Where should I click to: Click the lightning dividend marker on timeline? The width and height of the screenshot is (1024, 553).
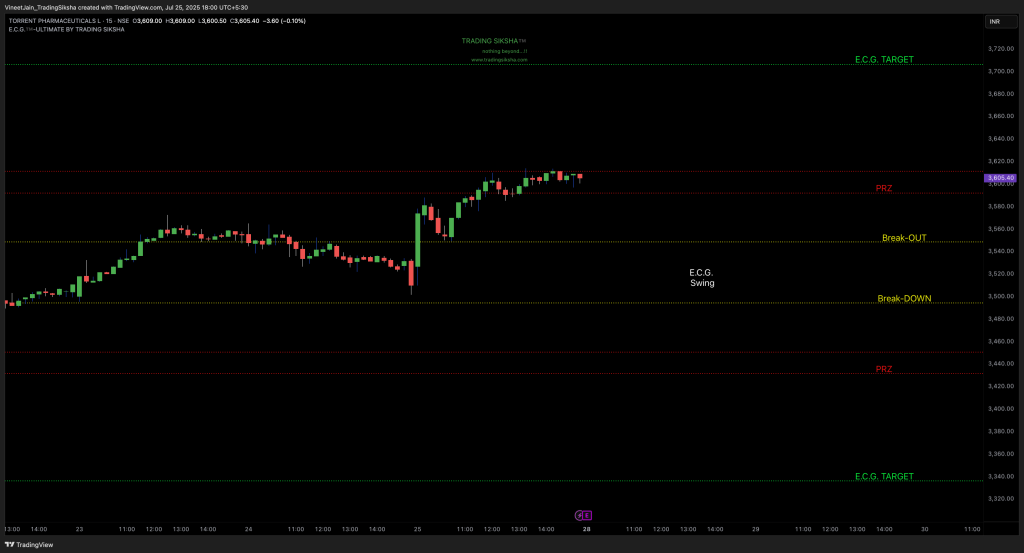point(578,515)
